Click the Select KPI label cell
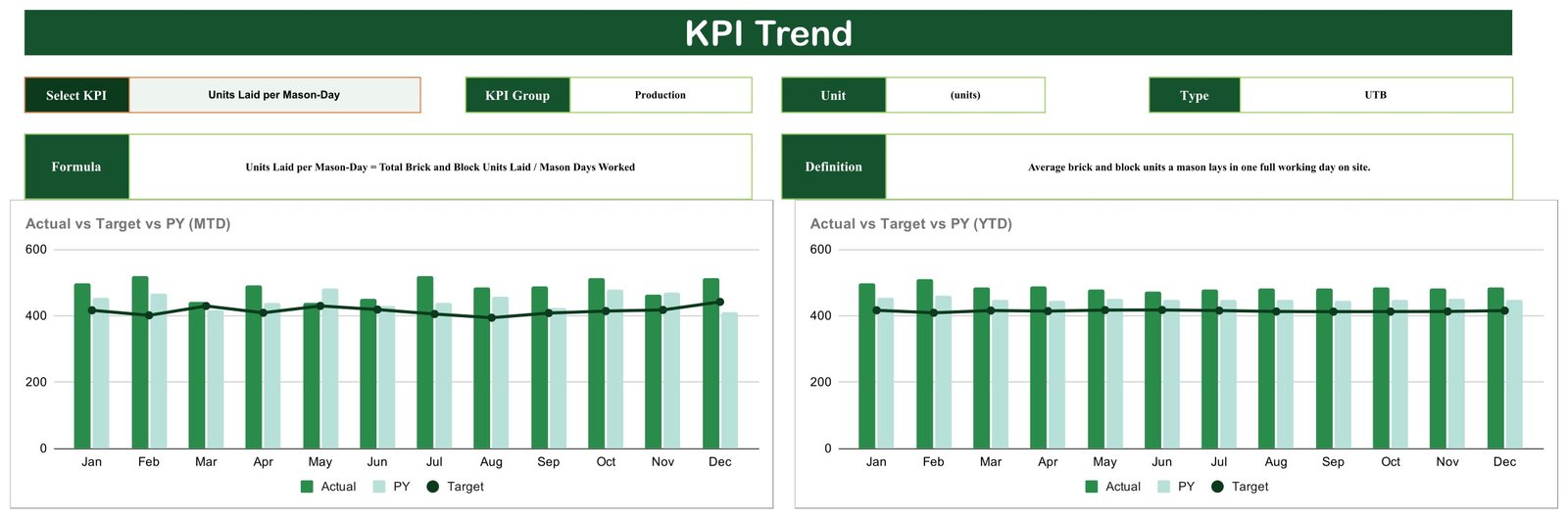This screenshot has width=1568, height=519. pos(76,95)
